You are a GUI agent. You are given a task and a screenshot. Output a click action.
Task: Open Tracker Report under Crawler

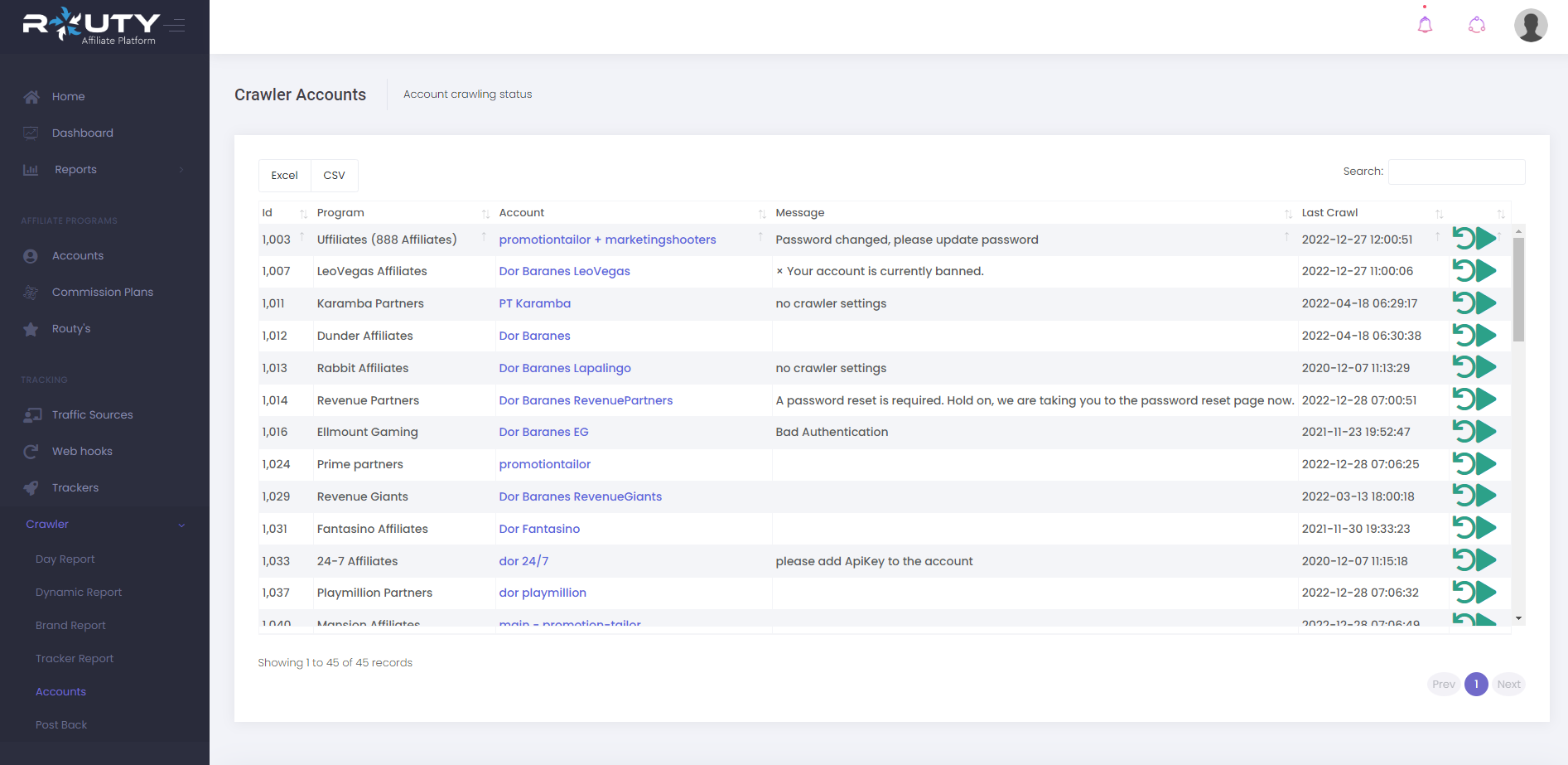75,659
